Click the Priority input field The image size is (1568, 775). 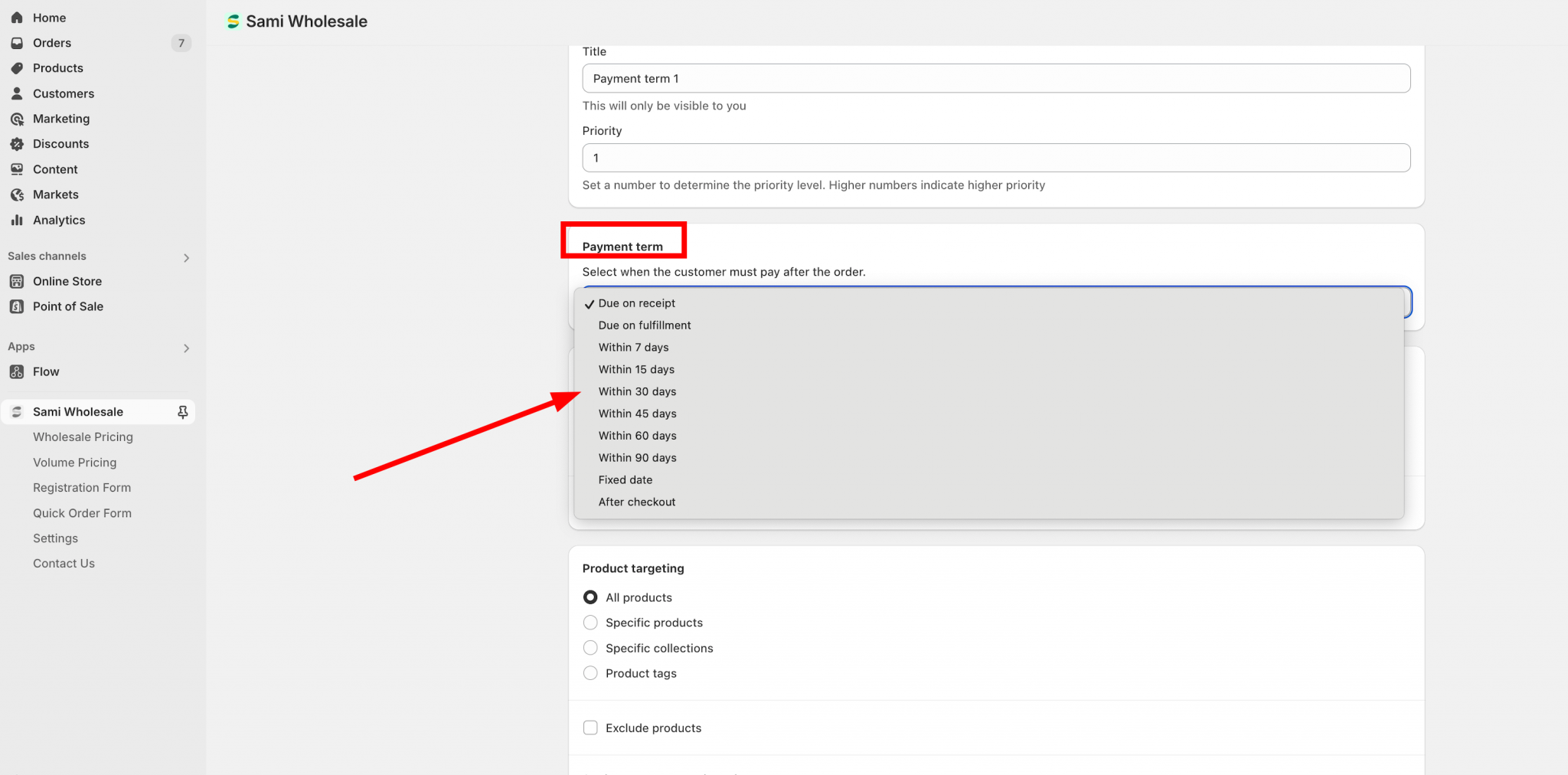[x=995, y=158]
